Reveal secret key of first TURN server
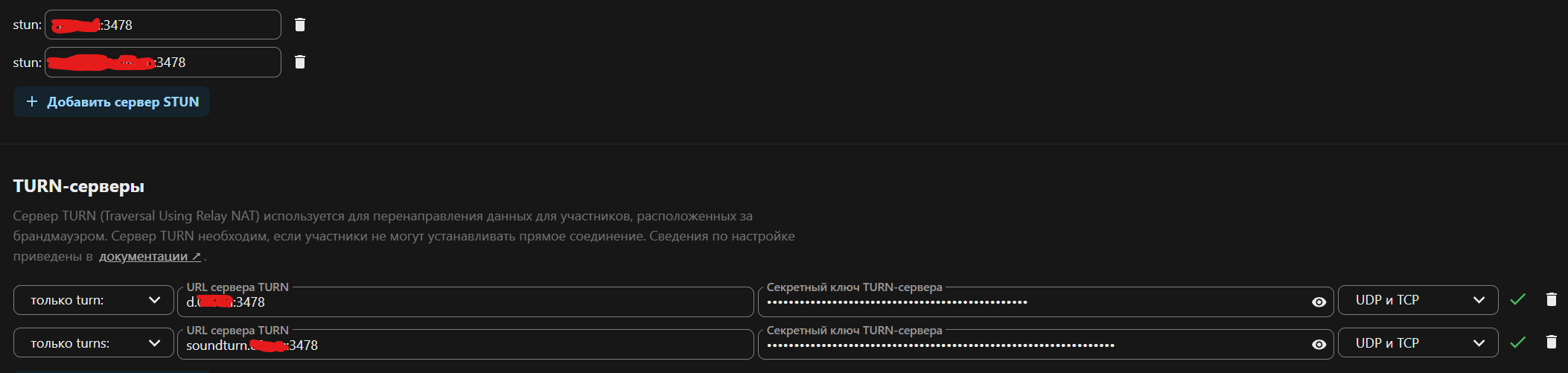The width and height of the screenshot is (1568, 373). coord(1319,302)
